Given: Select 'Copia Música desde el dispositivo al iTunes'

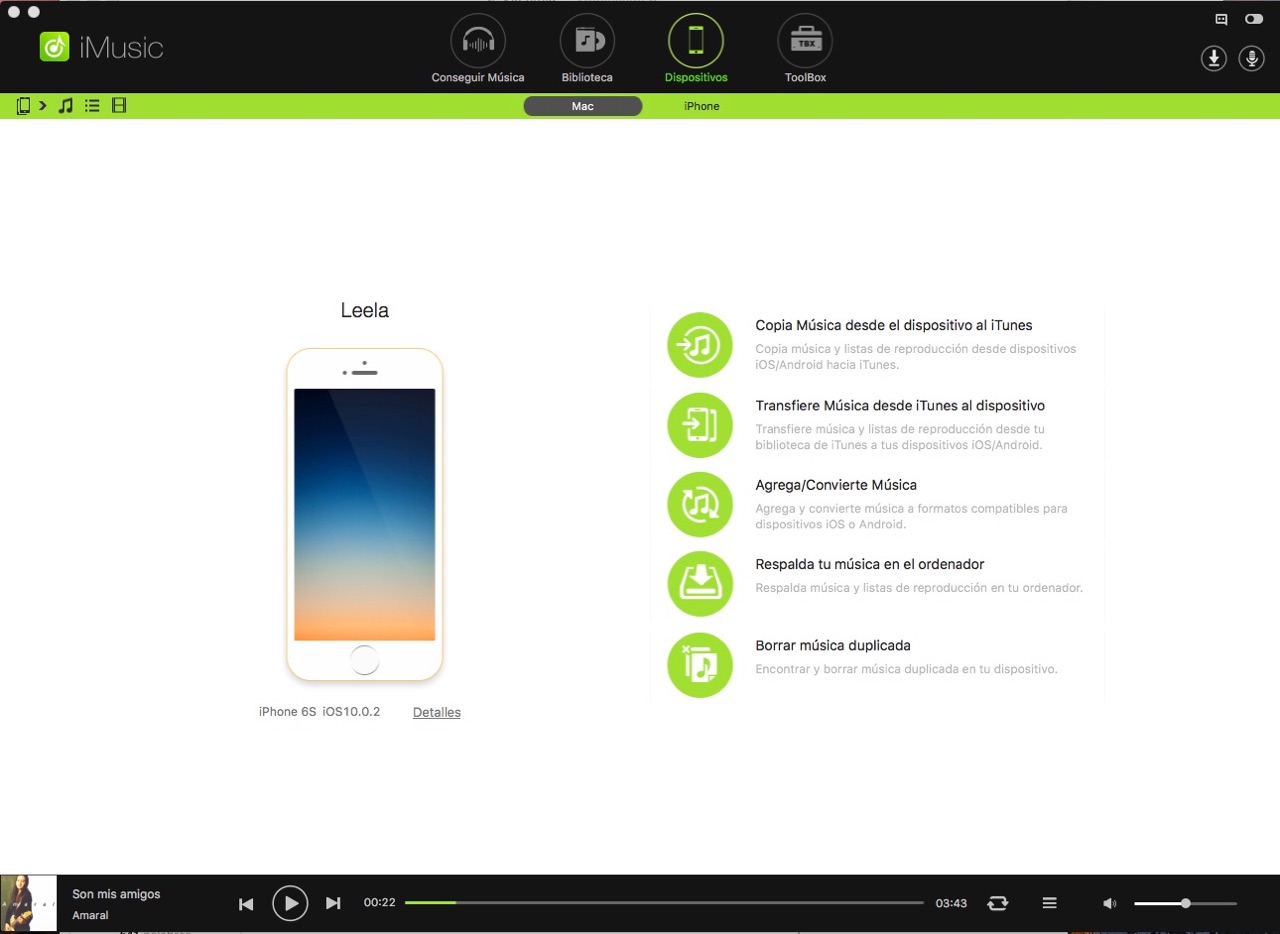Looking at the screenshot, I should [x=894, y=325].
